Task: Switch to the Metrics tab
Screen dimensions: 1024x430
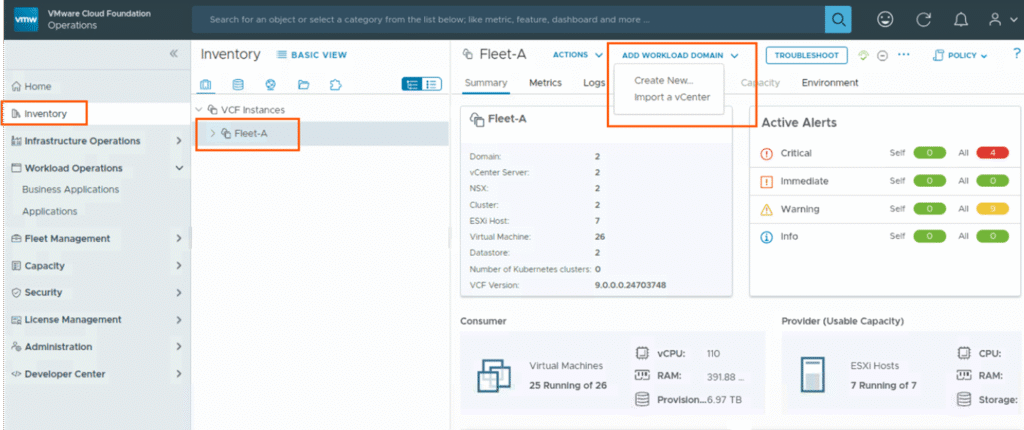Action: tap(545, 83)
